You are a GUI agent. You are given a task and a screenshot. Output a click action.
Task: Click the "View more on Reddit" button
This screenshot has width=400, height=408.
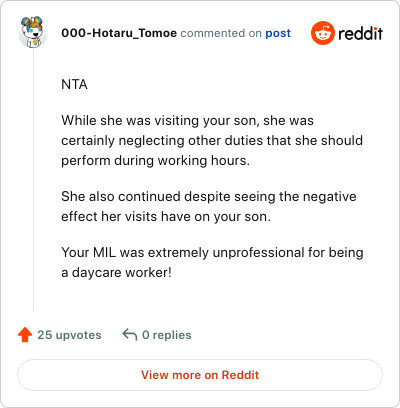click(x=200, y=375)
